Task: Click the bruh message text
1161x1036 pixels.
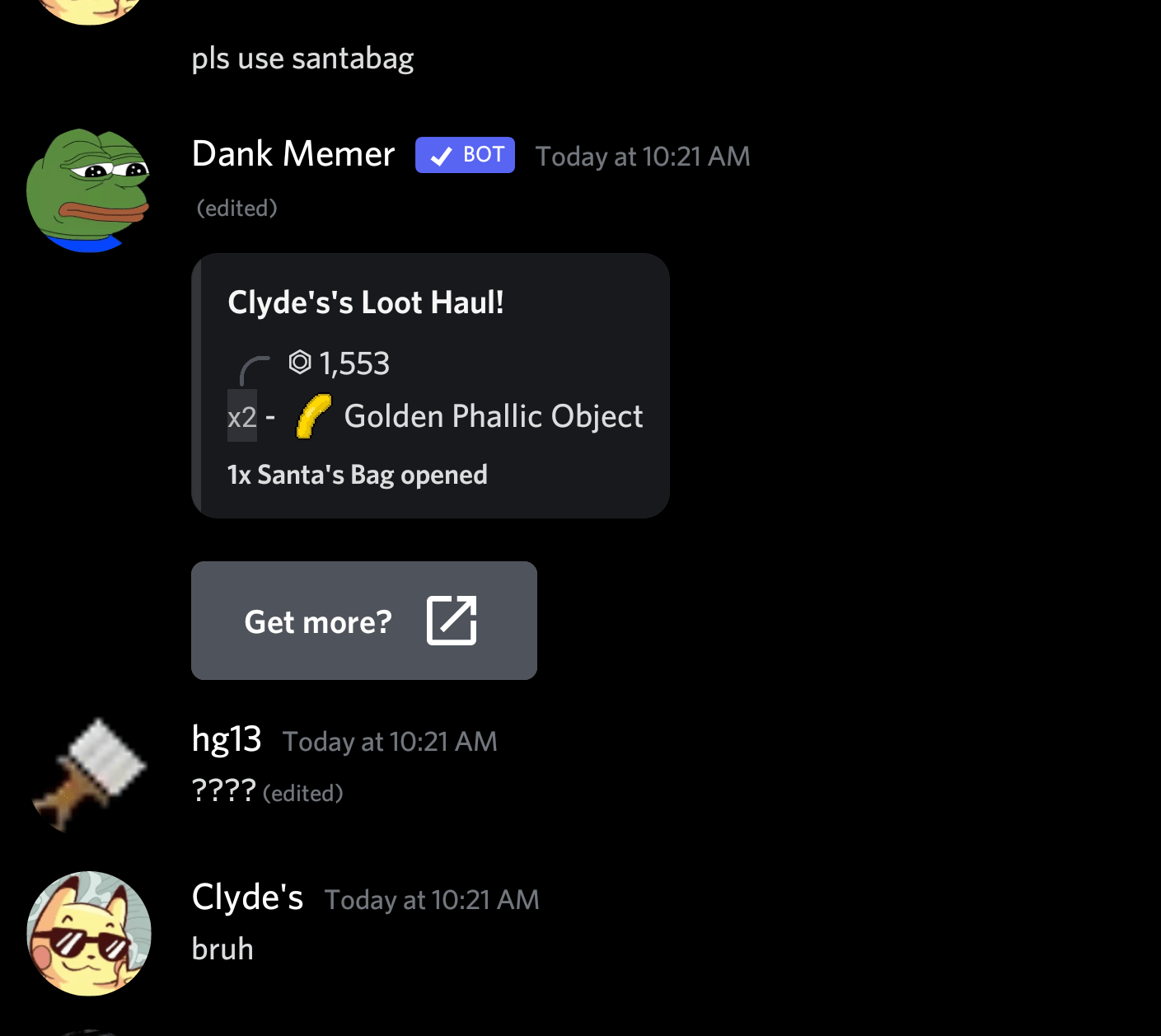Action: click(222, 949)
